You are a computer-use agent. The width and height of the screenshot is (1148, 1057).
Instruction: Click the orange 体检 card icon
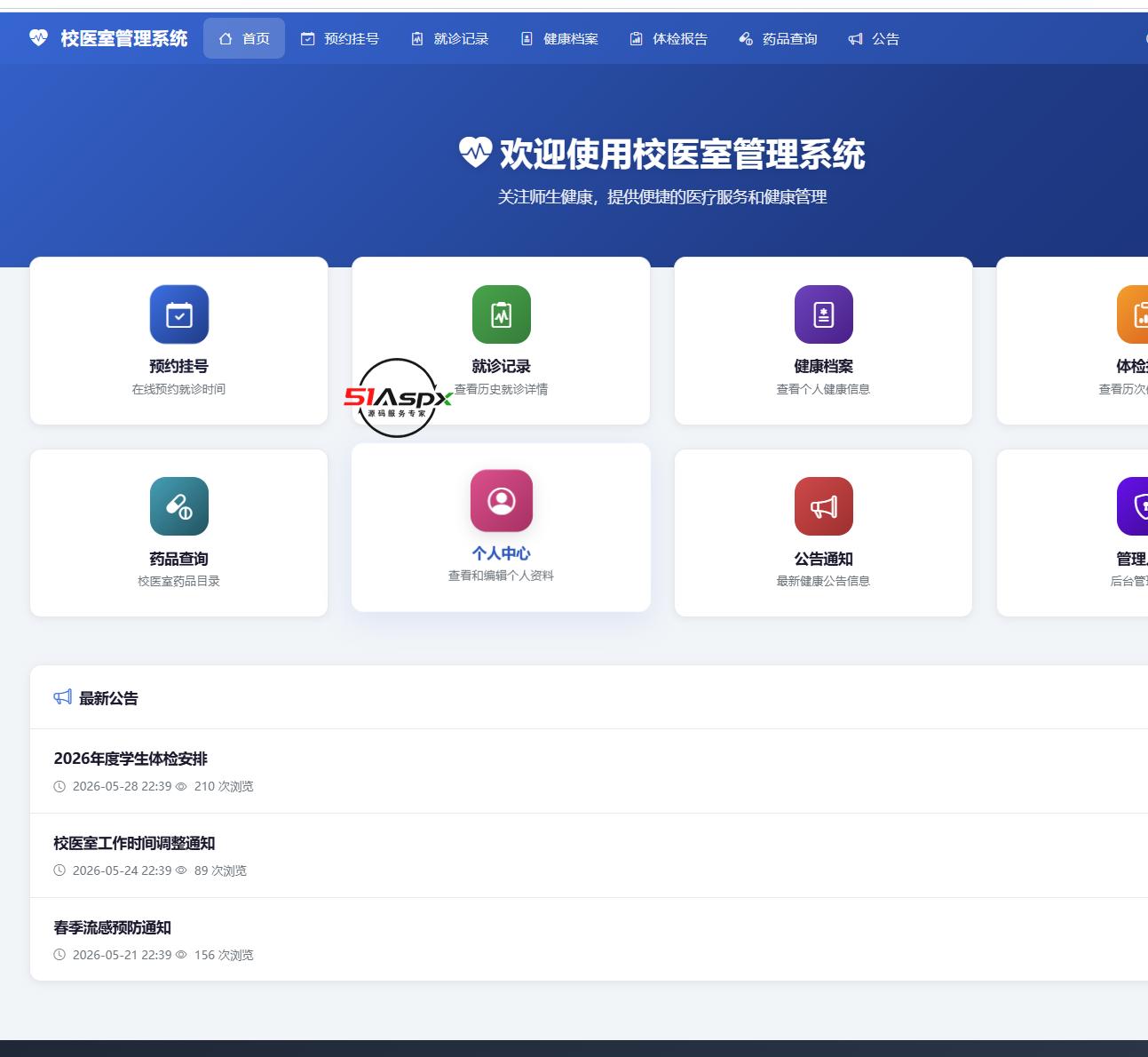coord(1133,314)
